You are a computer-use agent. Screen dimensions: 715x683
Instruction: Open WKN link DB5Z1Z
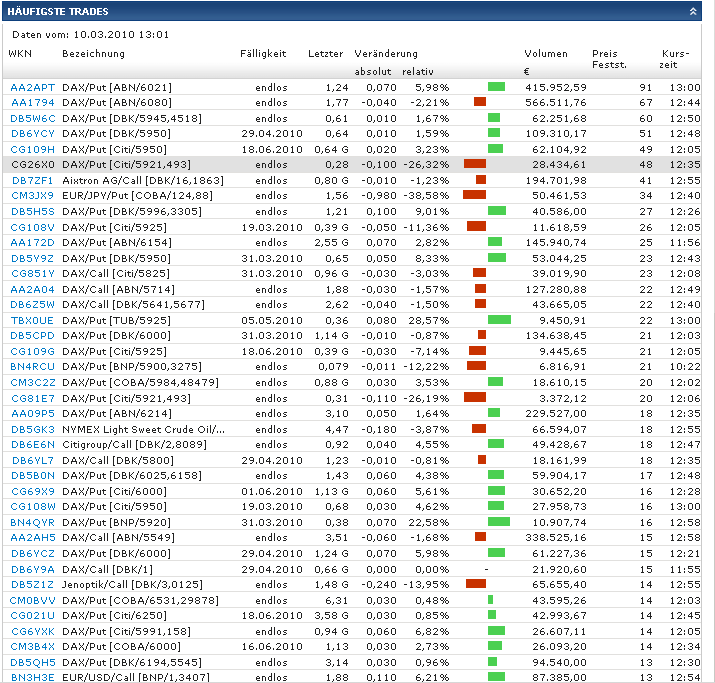(32, 585)
